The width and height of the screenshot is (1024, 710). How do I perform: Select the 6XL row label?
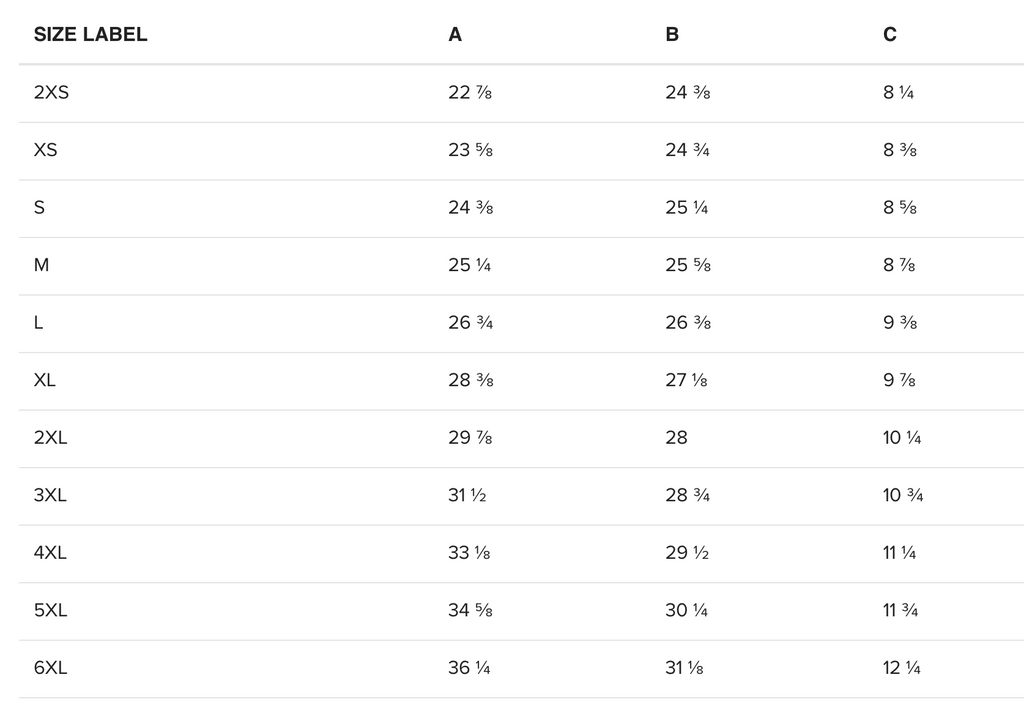point(50,667)
